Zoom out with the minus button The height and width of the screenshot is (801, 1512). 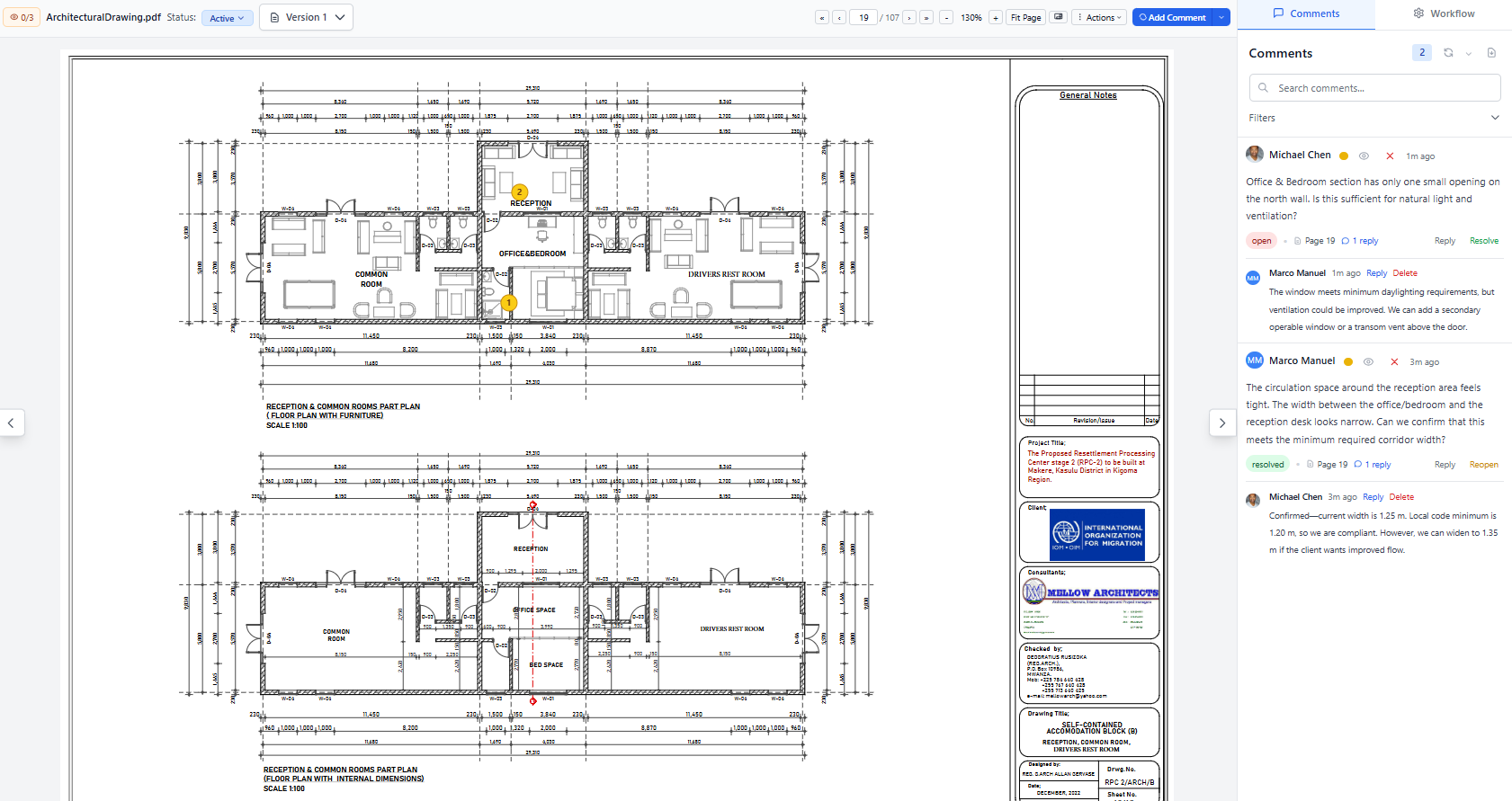pyautogui.click(x=946, y=17)
